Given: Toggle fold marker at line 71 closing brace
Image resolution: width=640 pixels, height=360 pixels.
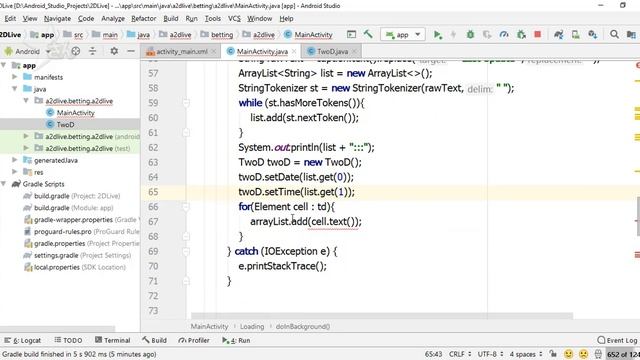Looking at the screenshot, I should click(186, 281).
